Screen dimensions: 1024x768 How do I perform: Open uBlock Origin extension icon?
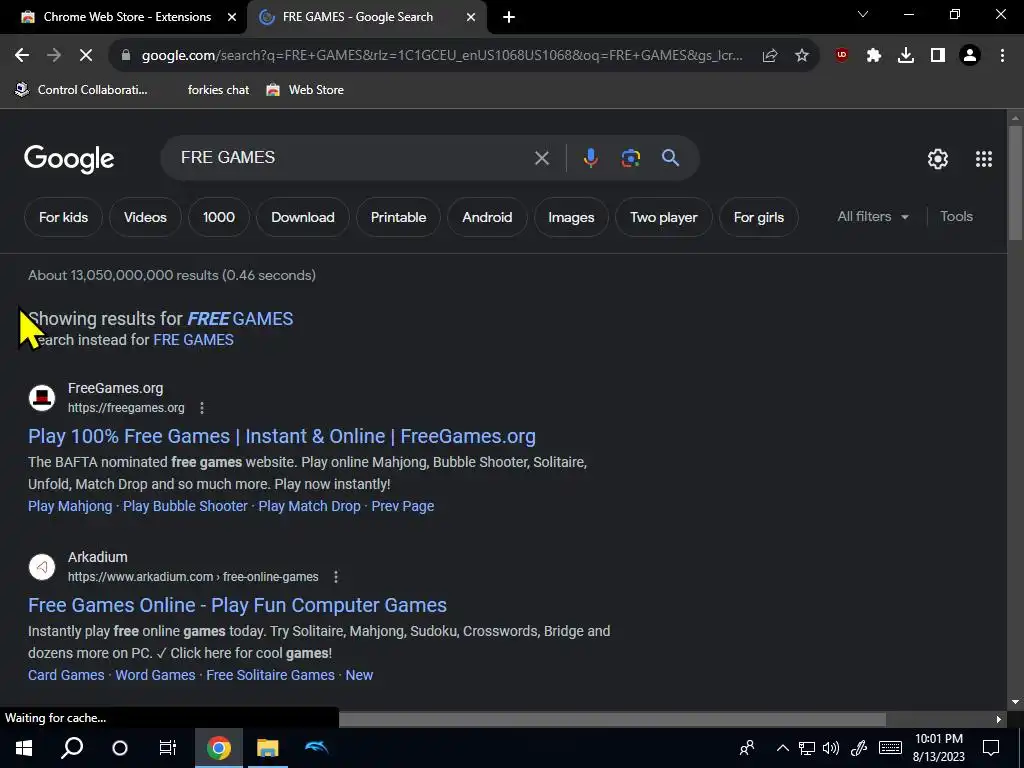pos(841,56)
